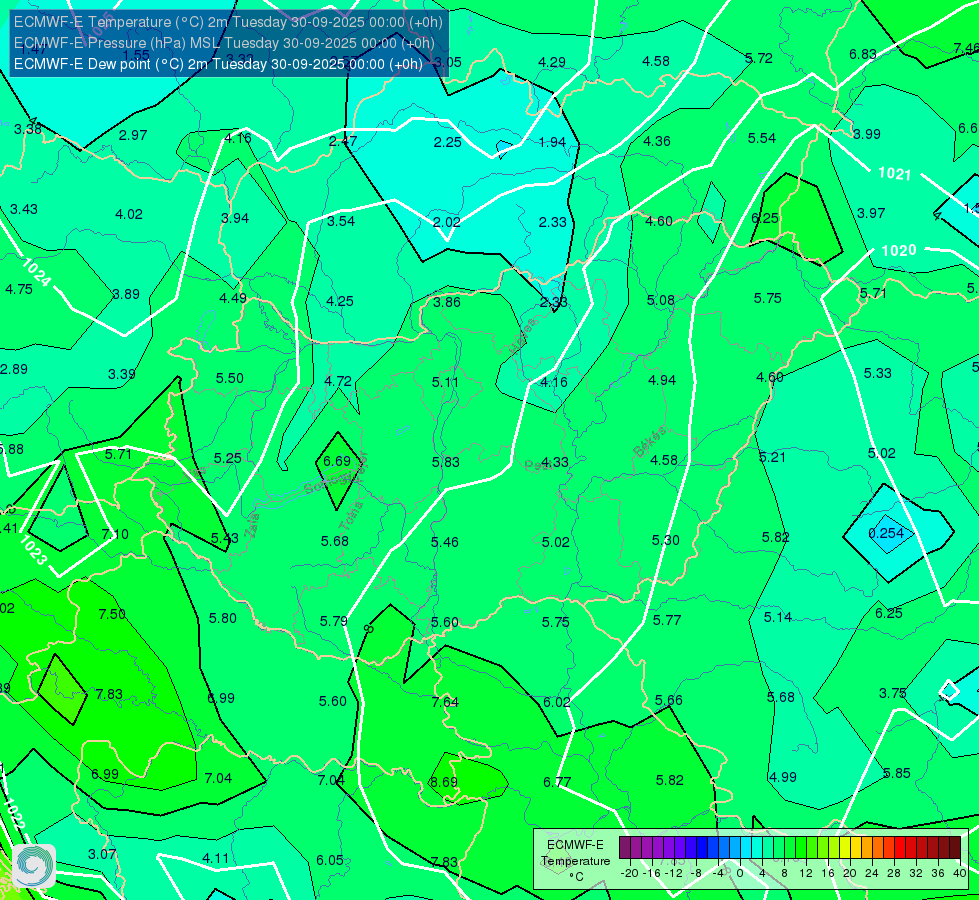Image resolution: width=979 pixels, height=900 pixels.
Task: Click the 5.25 temperature value
Action: (x=227, y=458)
